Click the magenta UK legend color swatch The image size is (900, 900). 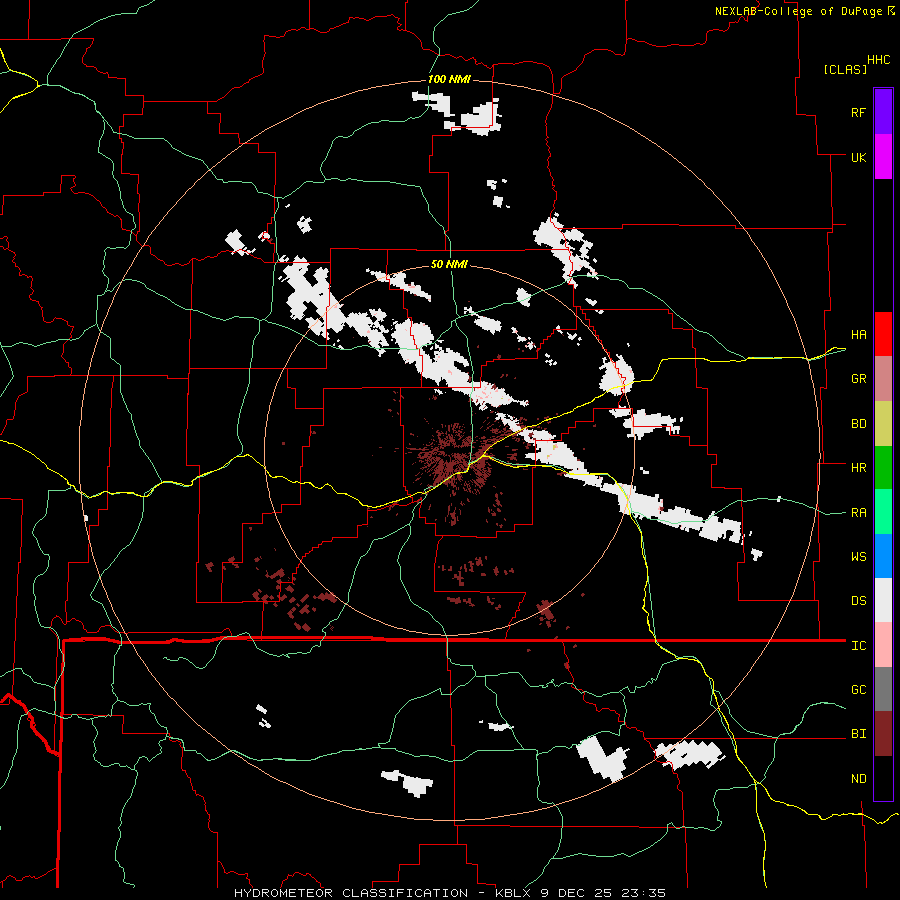883,157
